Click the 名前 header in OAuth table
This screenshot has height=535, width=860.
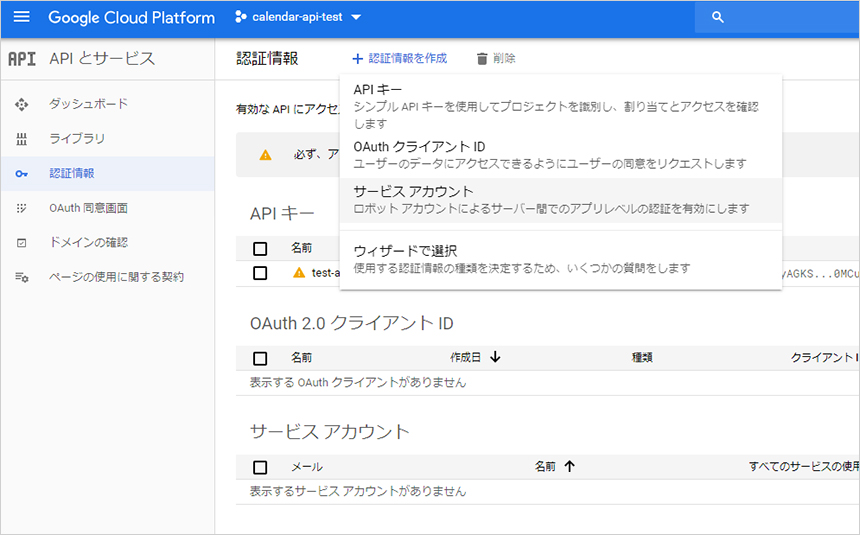tap(302, 358)
